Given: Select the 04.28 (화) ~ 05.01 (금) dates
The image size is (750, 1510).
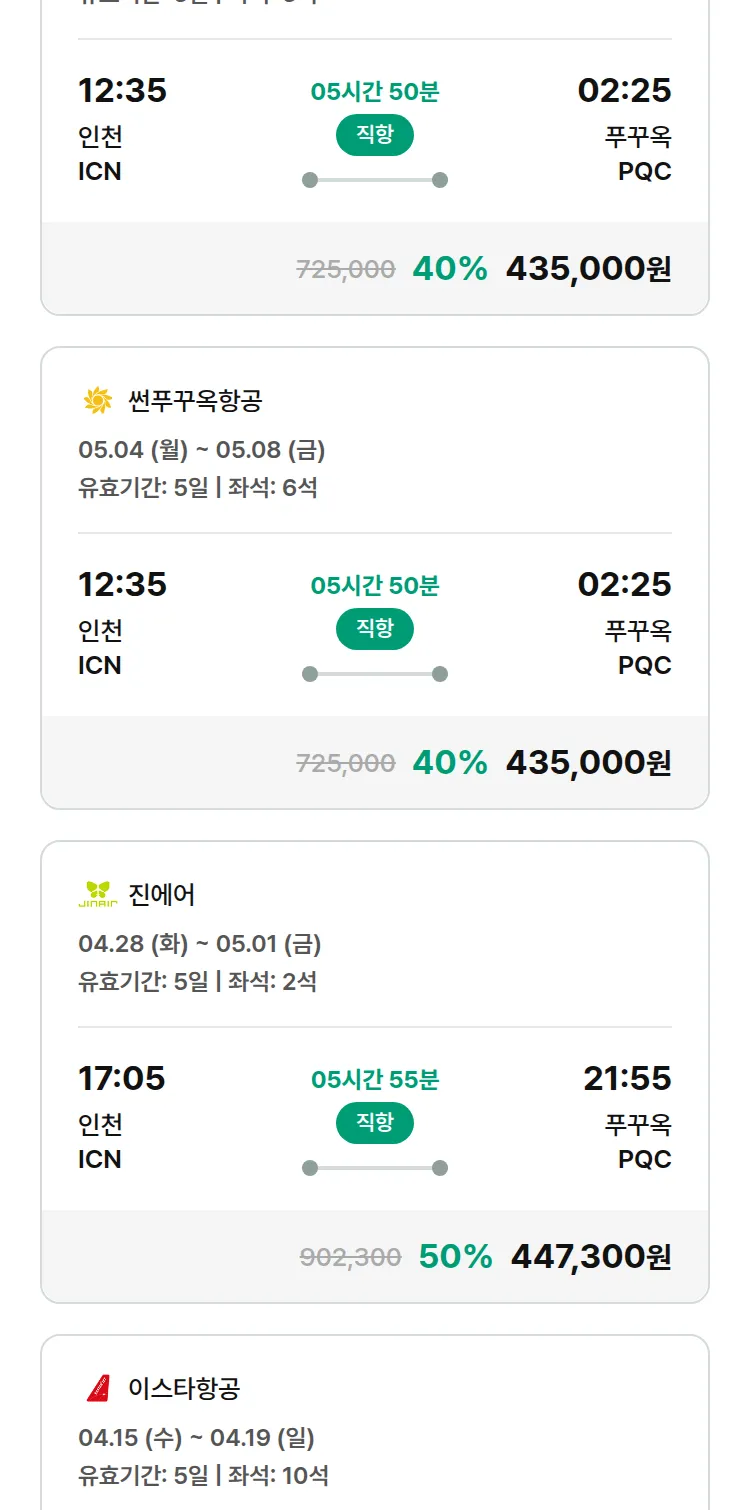Looking at the screenshot, I should click(x=199, y=944).
